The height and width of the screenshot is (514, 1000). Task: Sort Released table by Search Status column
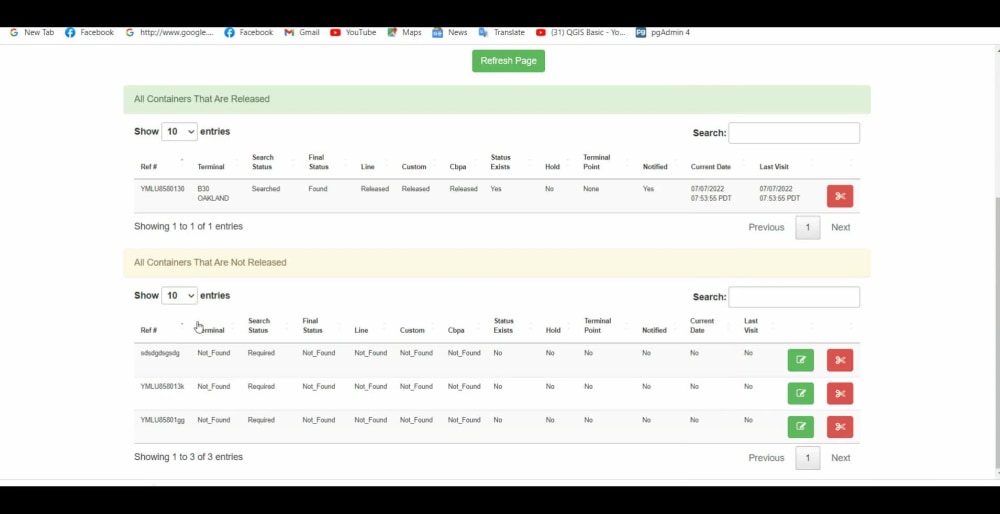[262, 162]
